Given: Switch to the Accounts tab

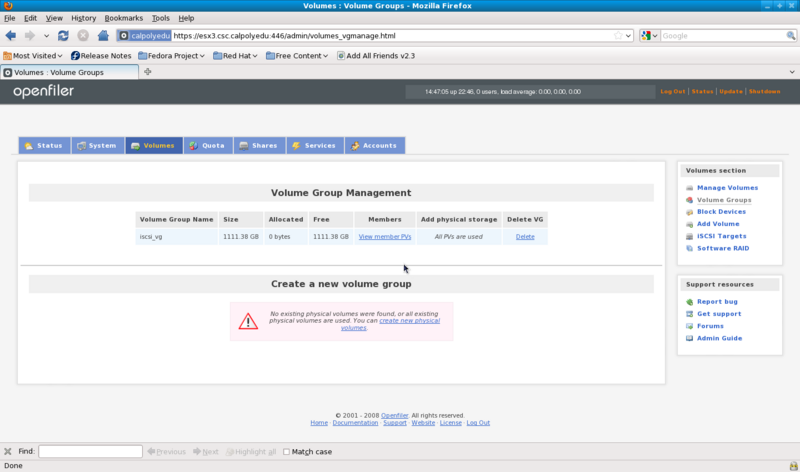Looking at the screenshot, I should 374,145.
